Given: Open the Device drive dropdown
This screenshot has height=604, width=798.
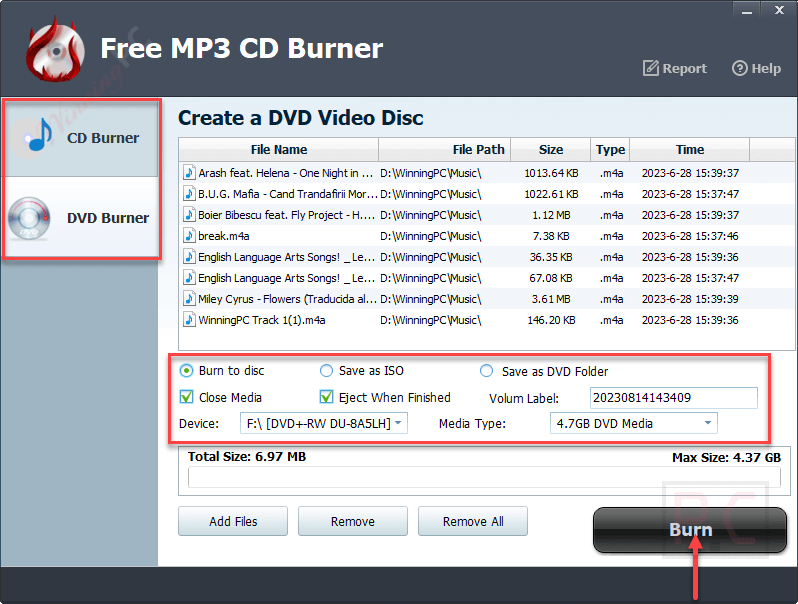Looking at the screenshot, I should tap(324, 423).
